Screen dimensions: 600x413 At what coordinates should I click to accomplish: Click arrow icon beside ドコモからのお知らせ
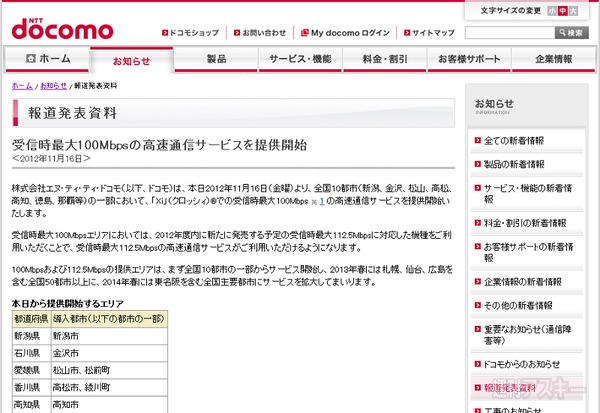[478, 364]
